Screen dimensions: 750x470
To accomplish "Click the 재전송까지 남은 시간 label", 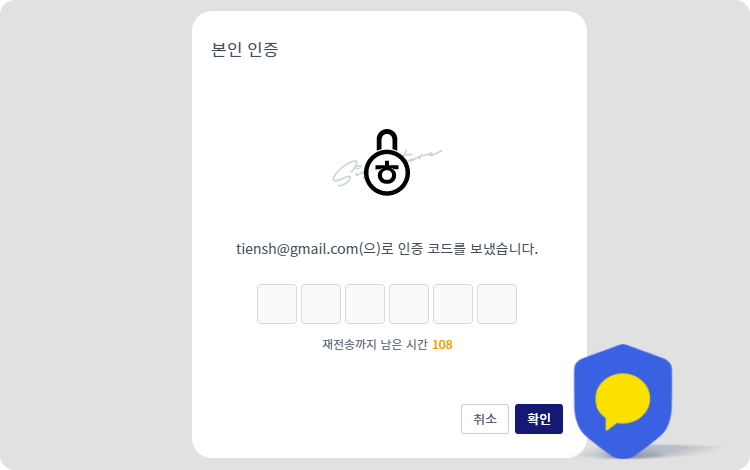I will [x=375, y=345].
